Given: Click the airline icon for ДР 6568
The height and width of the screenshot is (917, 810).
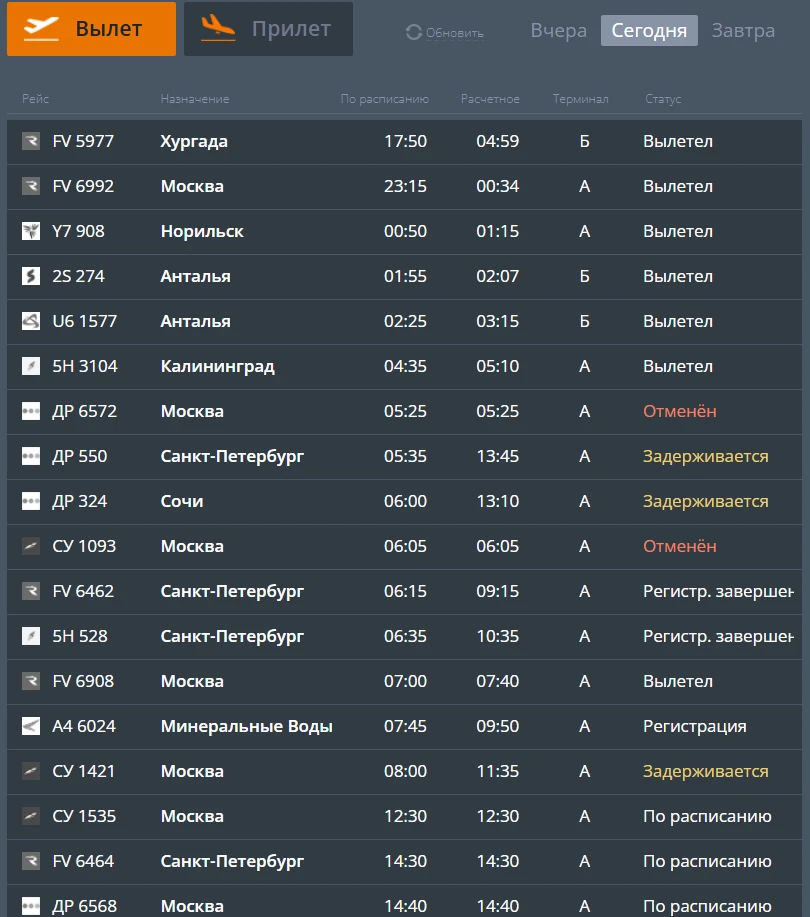Looking at the screenshot, I should pyautogui.click(x=31, y=906).
